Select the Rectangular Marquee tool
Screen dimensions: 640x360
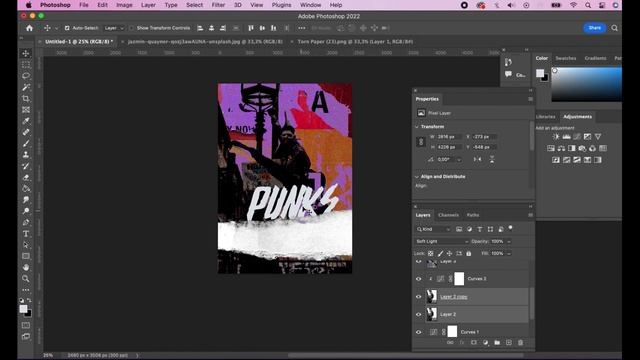point(26,64)
